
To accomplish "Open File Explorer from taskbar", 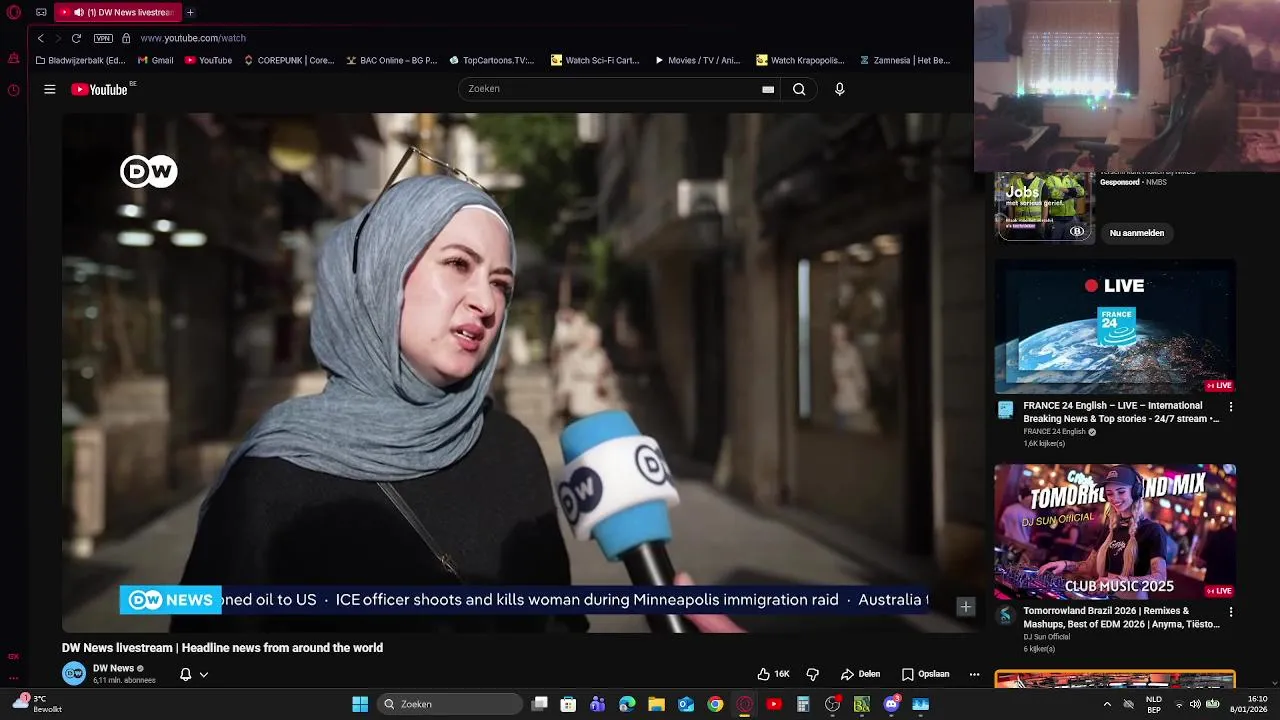I will [656, 704].
